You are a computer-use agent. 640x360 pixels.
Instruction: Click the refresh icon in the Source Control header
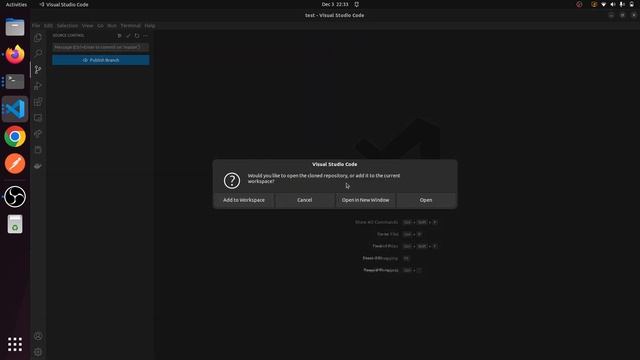137,36
